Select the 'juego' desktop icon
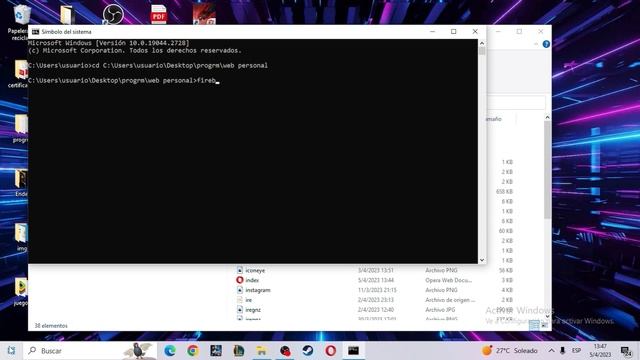 pyautogui.click(x=20, y=291)
